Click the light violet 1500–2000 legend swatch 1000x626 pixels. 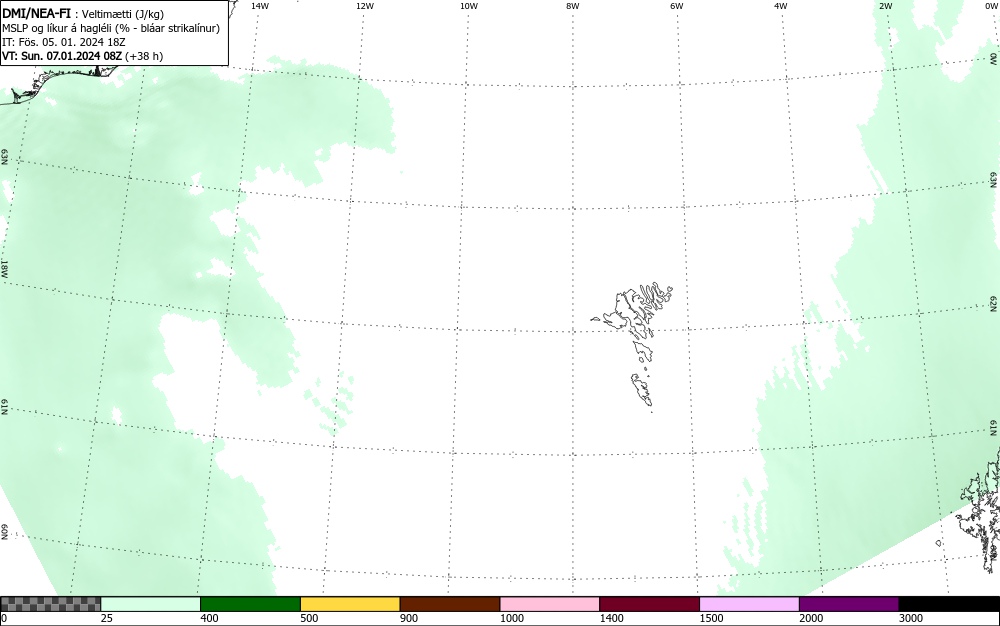[x=749, y=604]
